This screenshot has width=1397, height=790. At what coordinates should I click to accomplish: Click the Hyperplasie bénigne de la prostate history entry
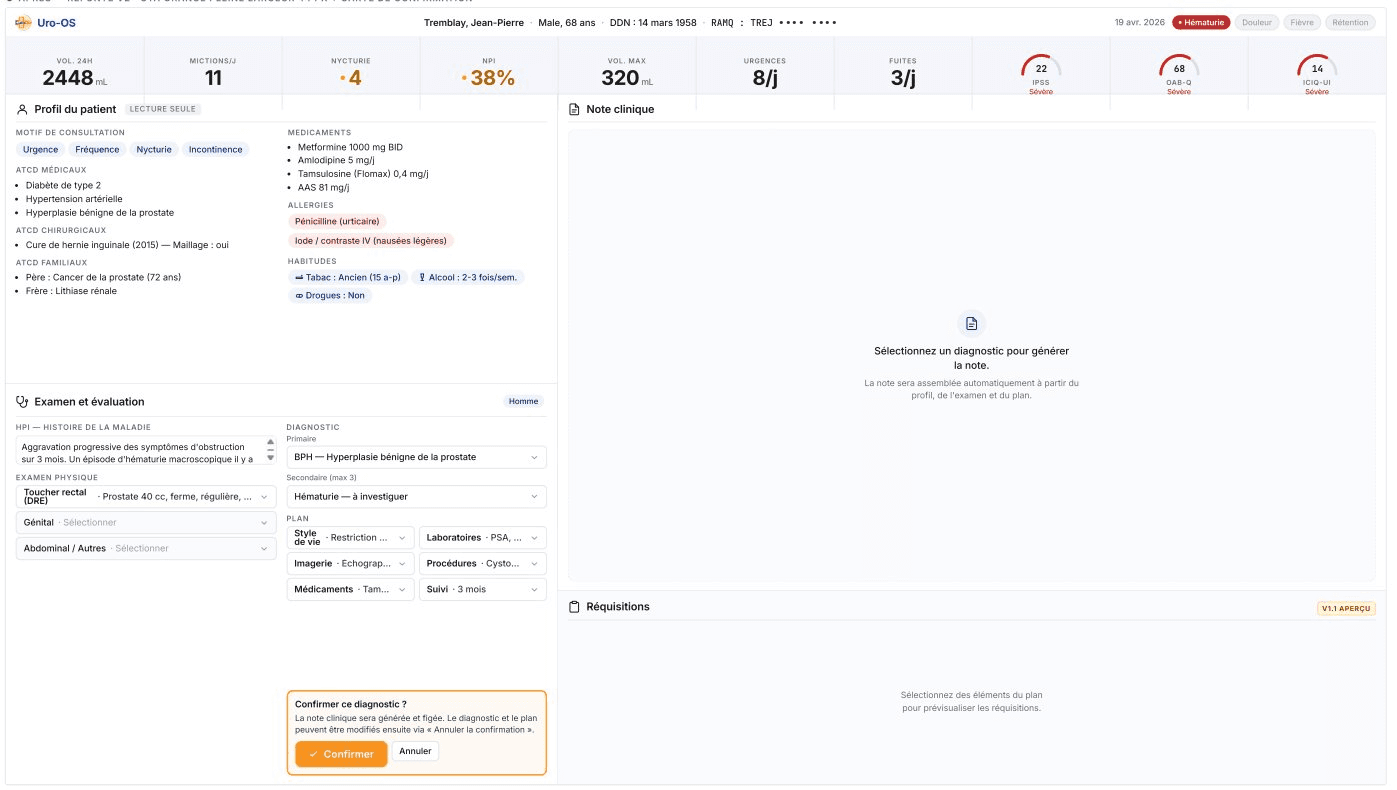pyautogui.click(x=99, y=212)
